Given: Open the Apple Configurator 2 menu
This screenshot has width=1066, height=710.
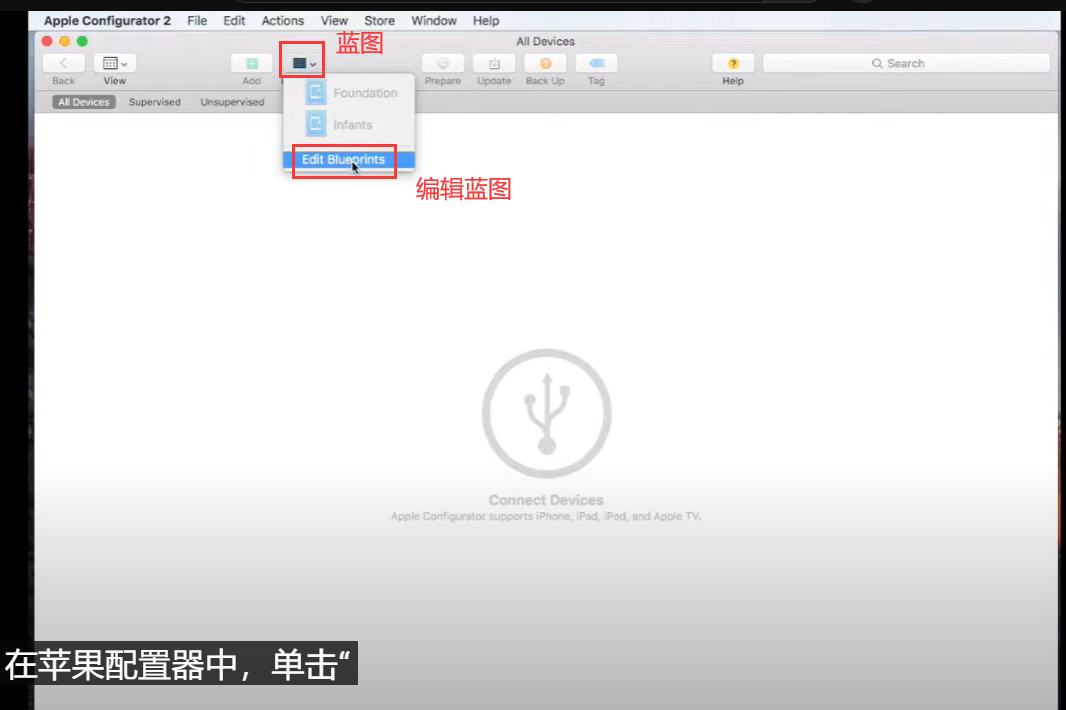Looking at the screenshot, I should 107,20.
